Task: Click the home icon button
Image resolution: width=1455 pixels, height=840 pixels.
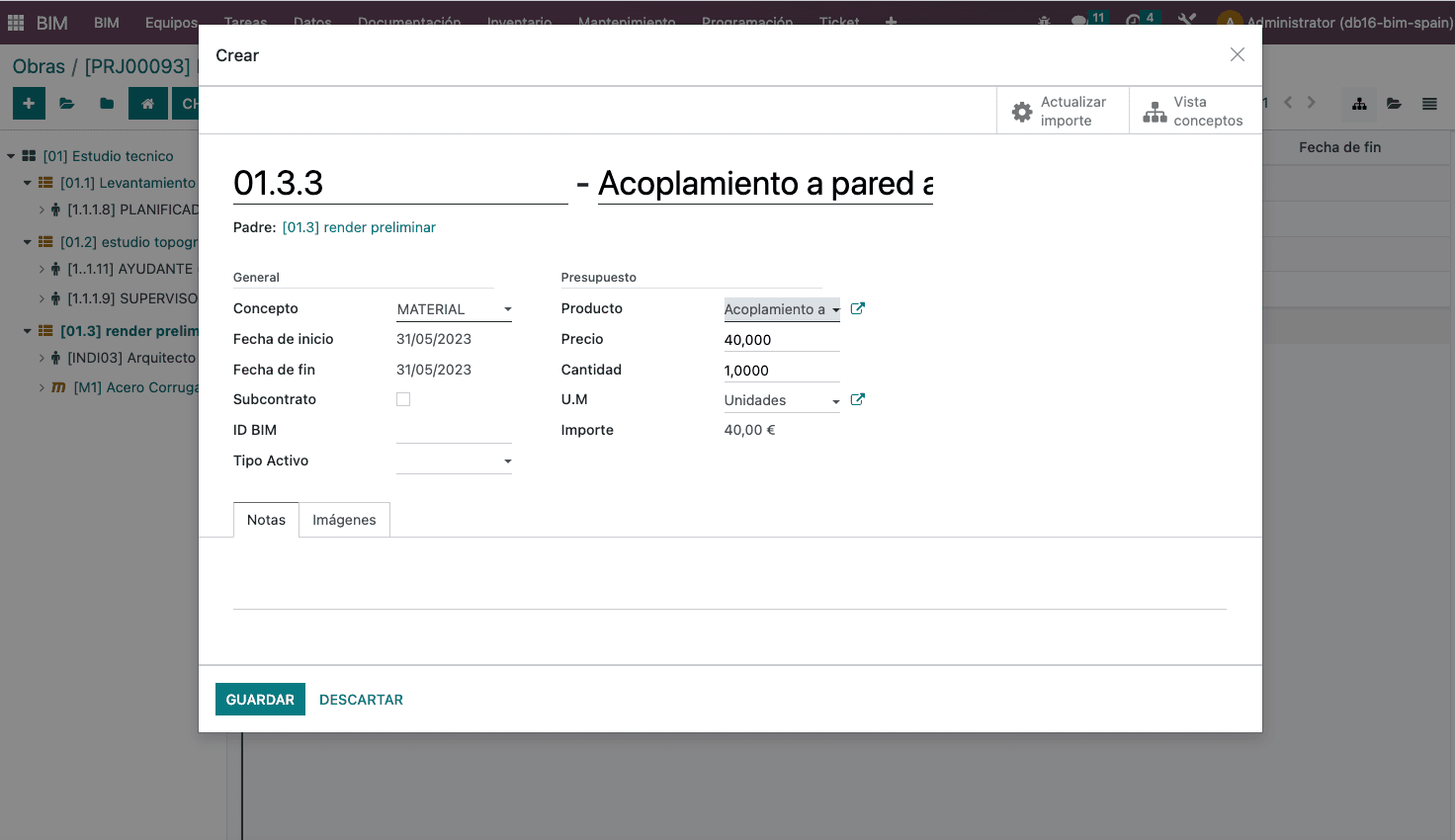Action: (147, 104)
